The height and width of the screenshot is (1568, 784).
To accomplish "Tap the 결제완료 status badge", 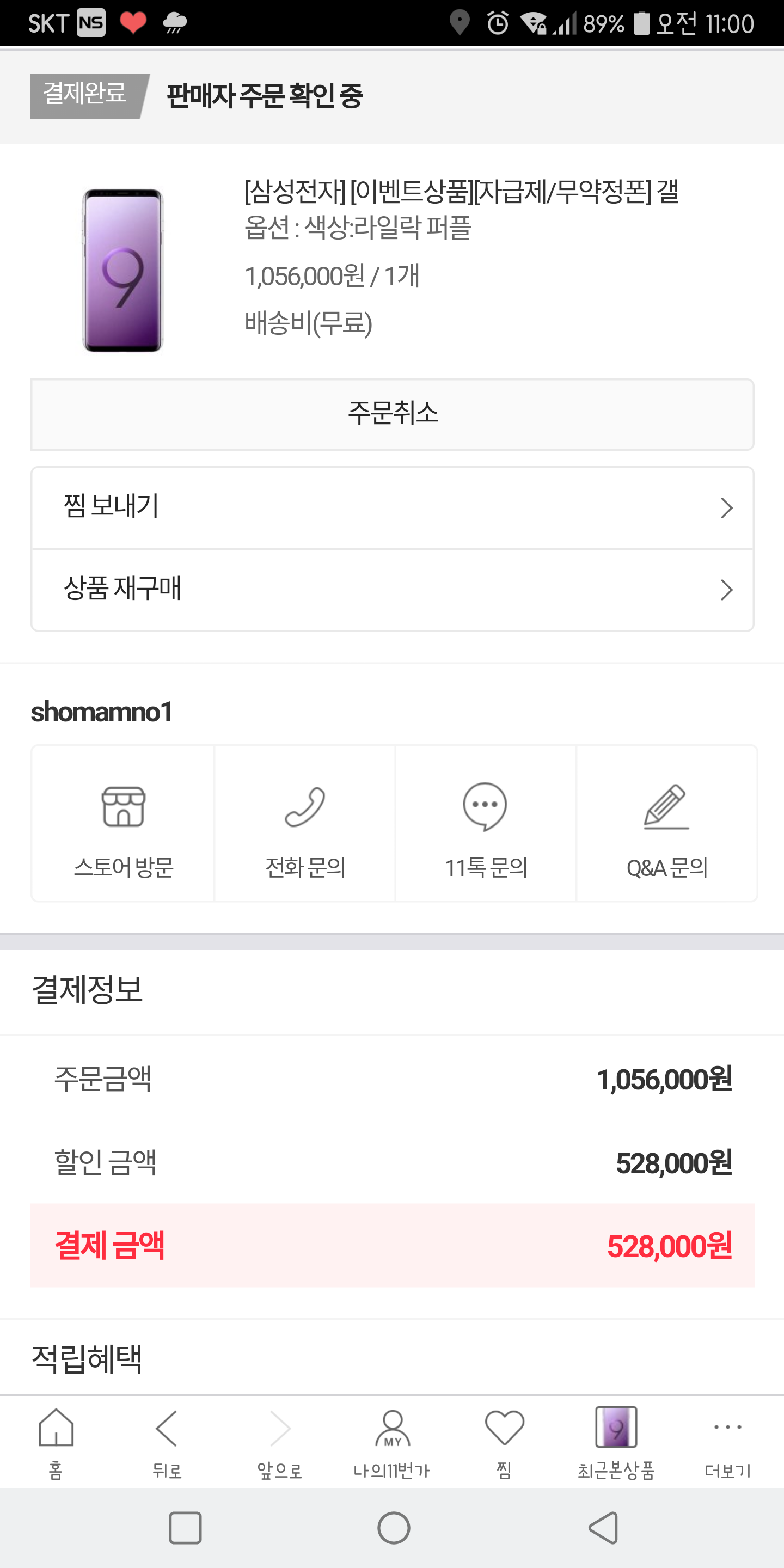I will (86, 95).
